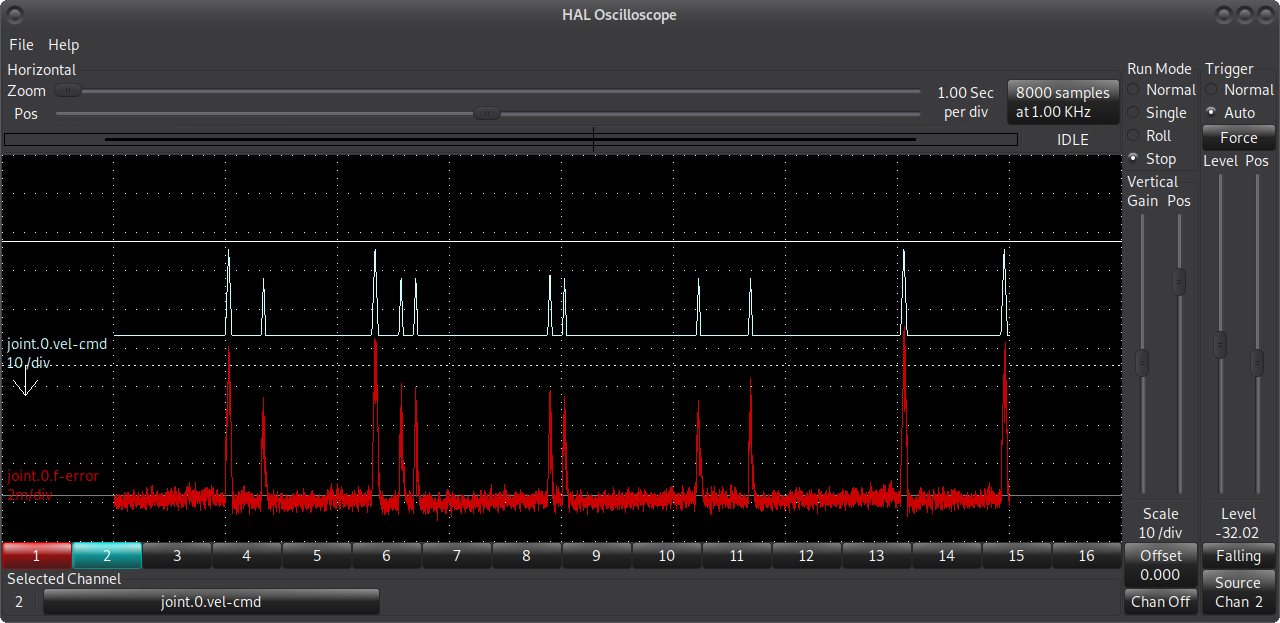Image resolution: width=1280 pixels, height=623 pixels.
Task: Select channel 14 button
Action: point(947,555)
